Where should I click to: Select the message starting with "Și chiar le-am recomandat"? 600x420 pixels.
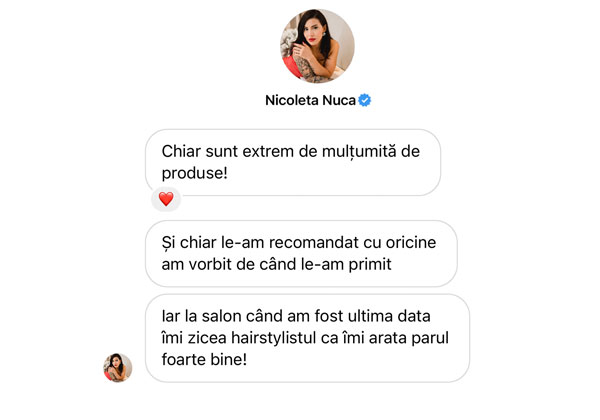click(302, 253)
